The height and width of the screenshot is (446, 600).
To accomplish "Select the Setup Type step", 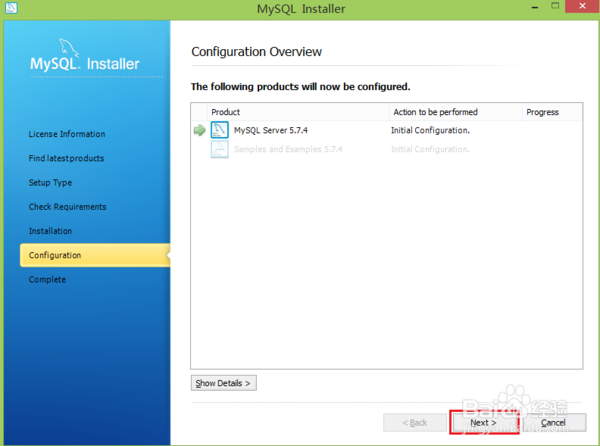I will (50, 182).
